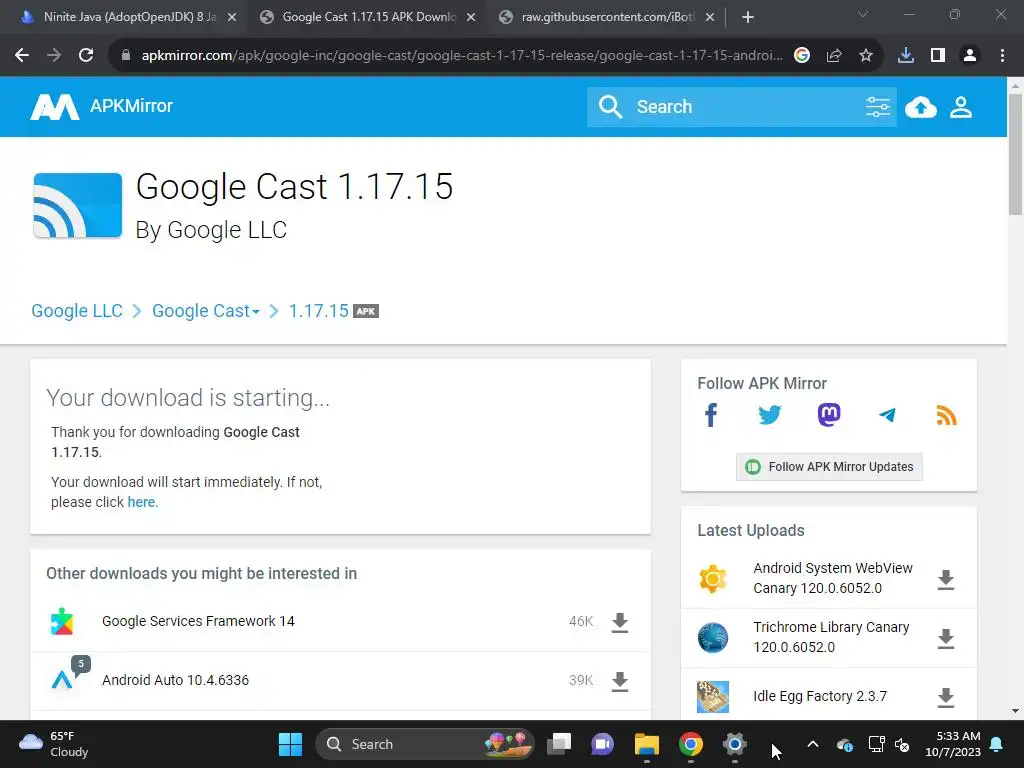Click the Chrome address bar URL
The height and width of the screenshot is (768, 1024).
tap(462, 56)
